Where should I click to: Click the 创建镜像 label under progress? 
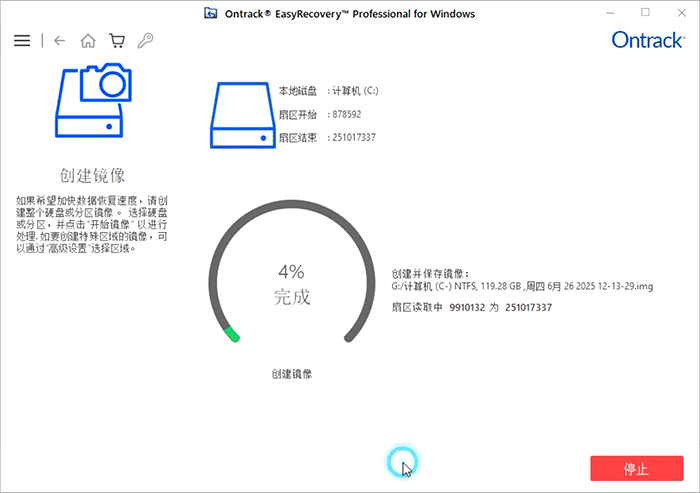pos(292,374)
